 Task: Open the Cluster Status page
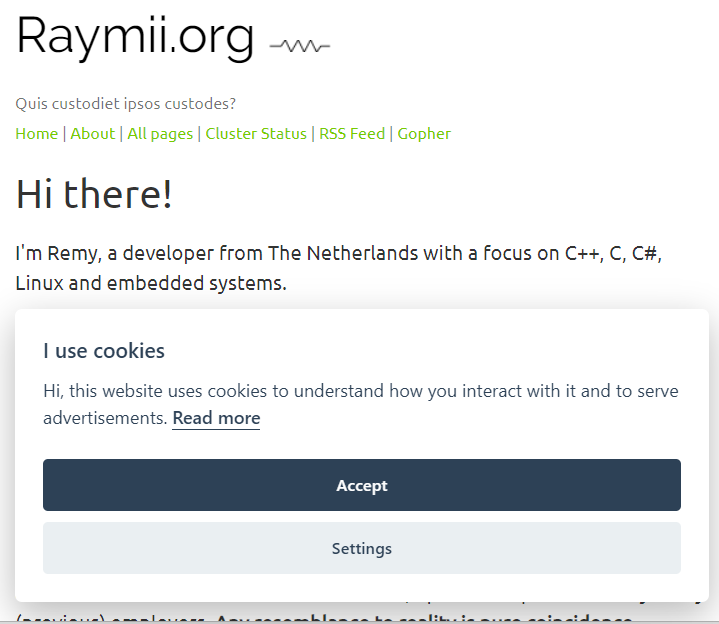[x=256, y=134]
